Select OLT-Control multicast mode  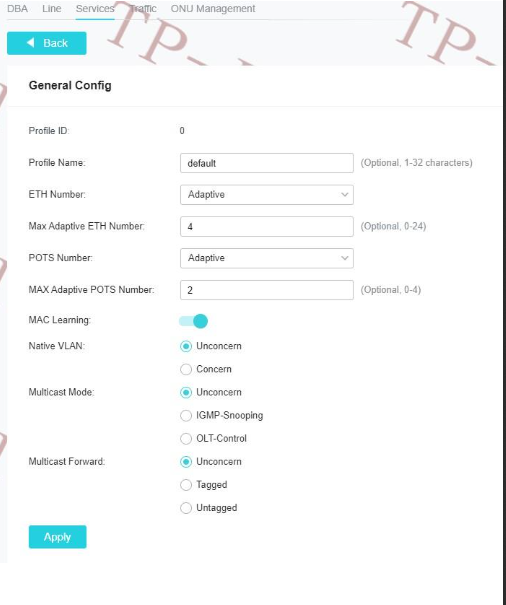pyautogui.click(x=186, y=439)
